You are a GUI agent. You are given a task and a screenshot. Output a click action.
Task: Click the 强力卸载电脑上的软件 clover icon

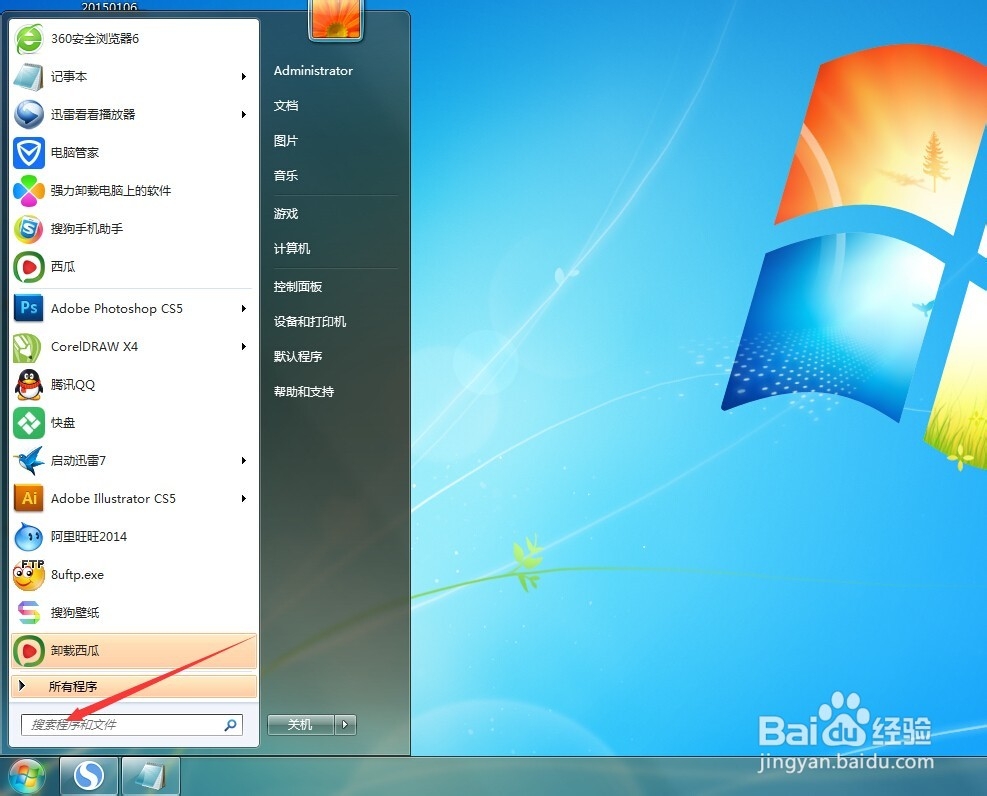click(x=29, y=191)
